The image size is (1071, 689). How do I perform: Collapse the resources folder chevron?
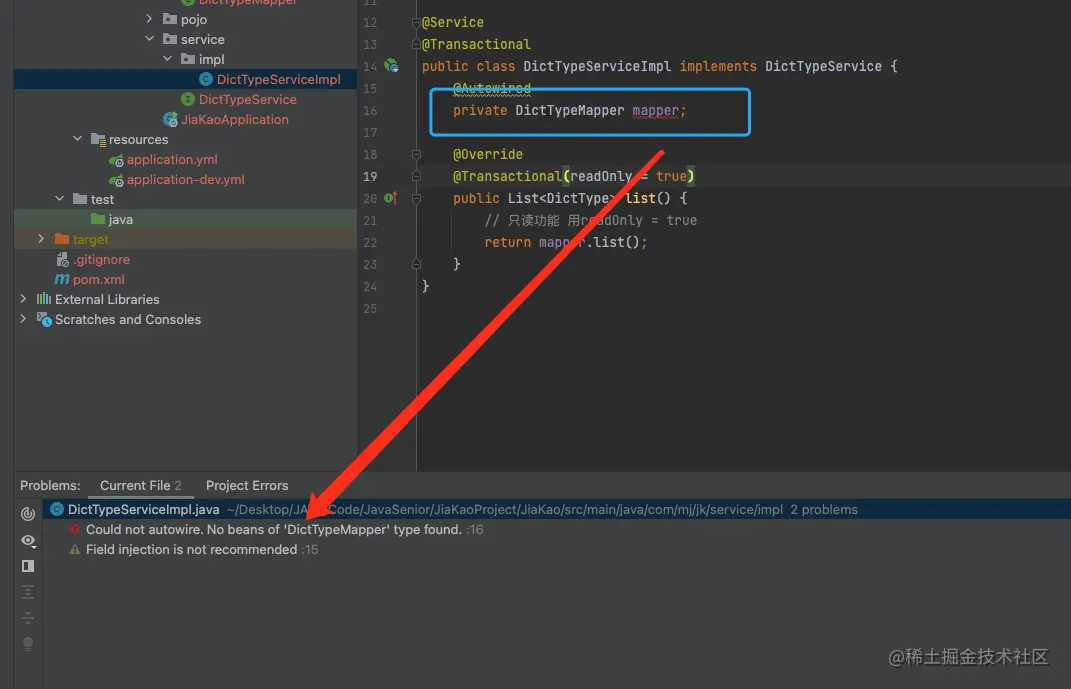77,139
